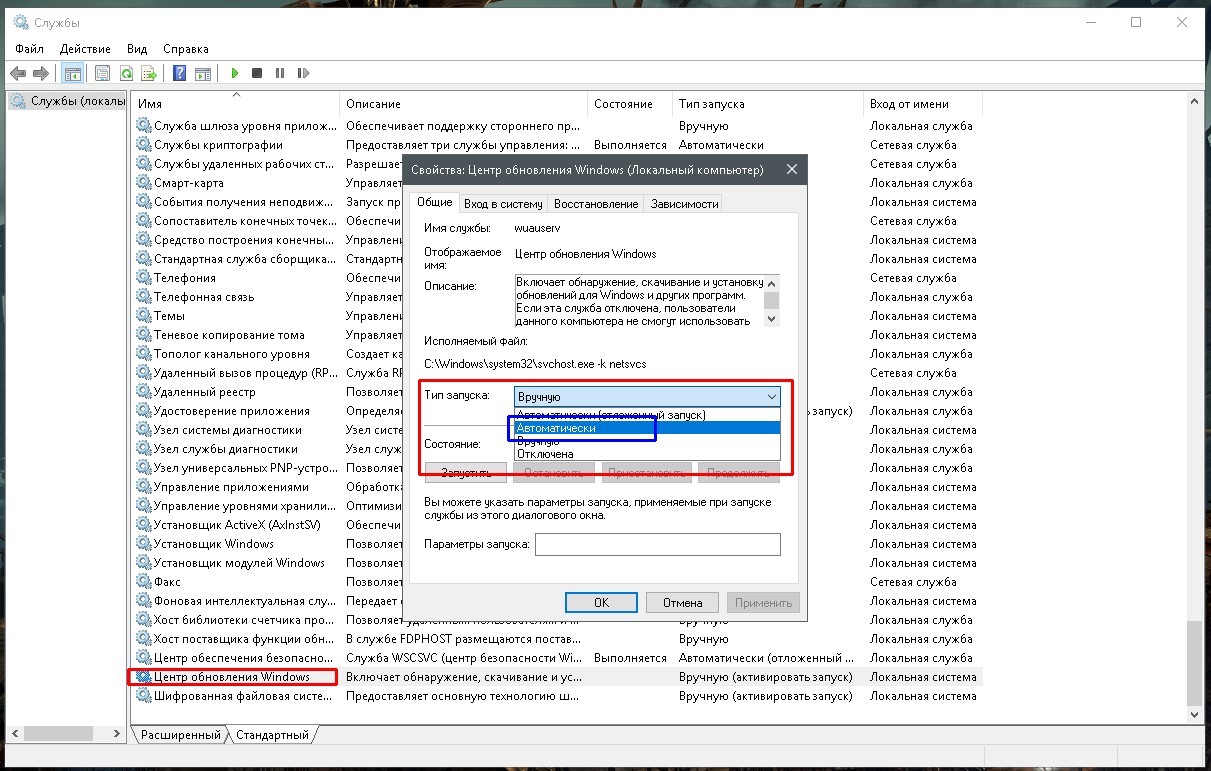The image size is (1211, 771).
Task: Click the gear icon beside Темы
Action: (x=144, y=316)
